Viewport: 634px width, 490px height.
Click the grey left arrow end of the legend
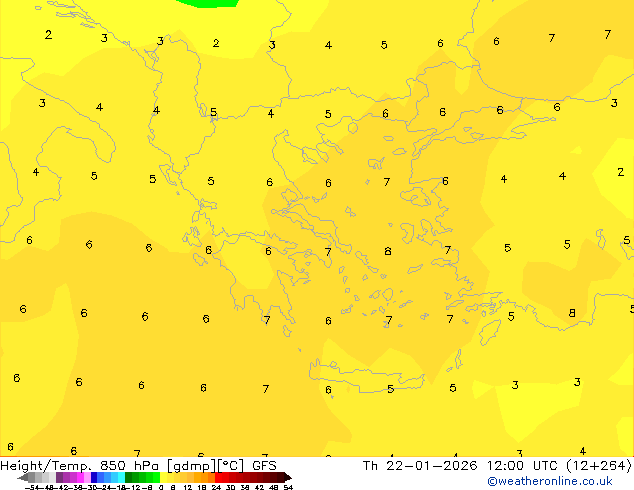point(23,477)
